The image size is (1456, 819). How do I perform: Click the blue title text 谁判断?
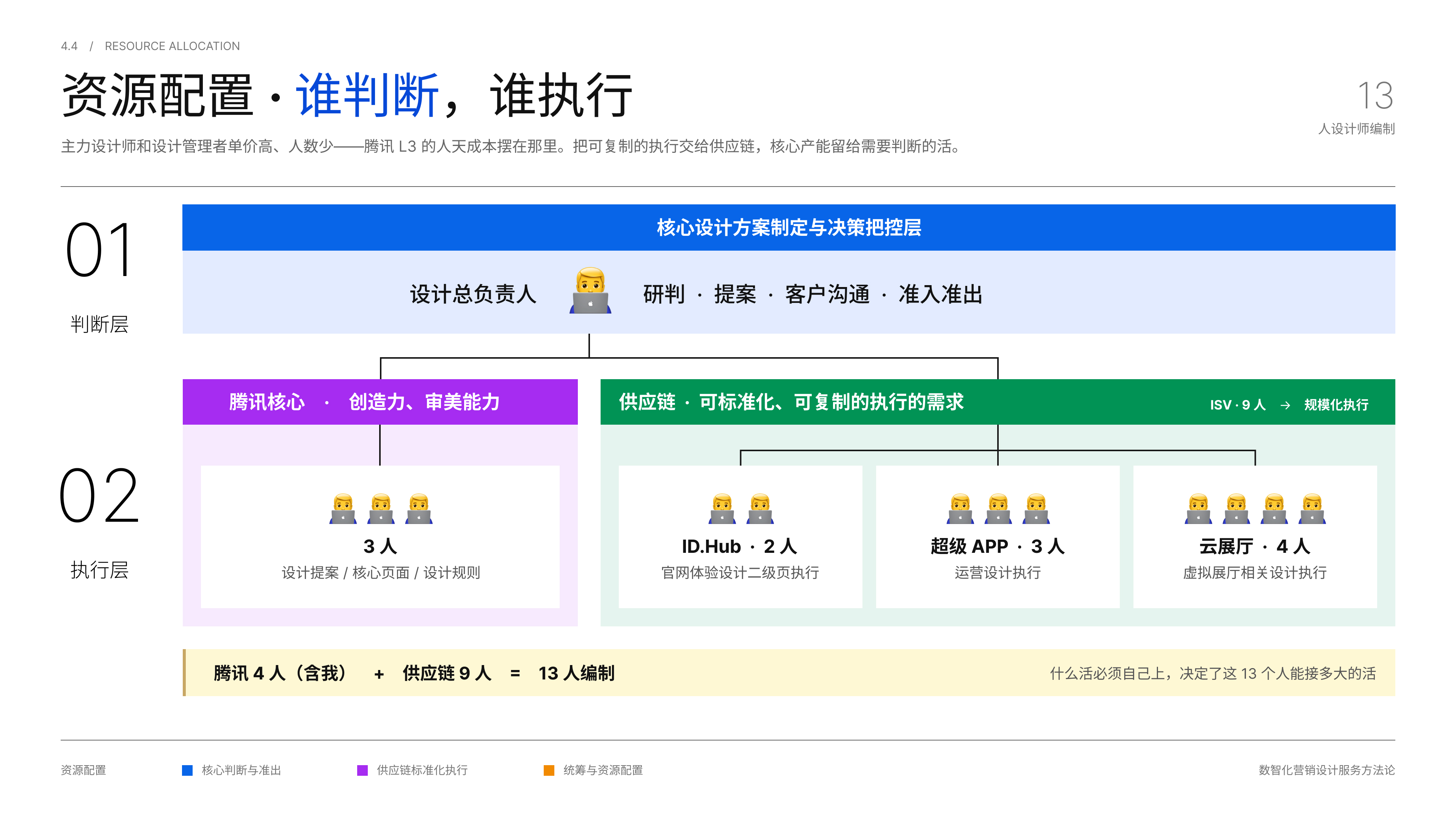click(x=367, y=95)
